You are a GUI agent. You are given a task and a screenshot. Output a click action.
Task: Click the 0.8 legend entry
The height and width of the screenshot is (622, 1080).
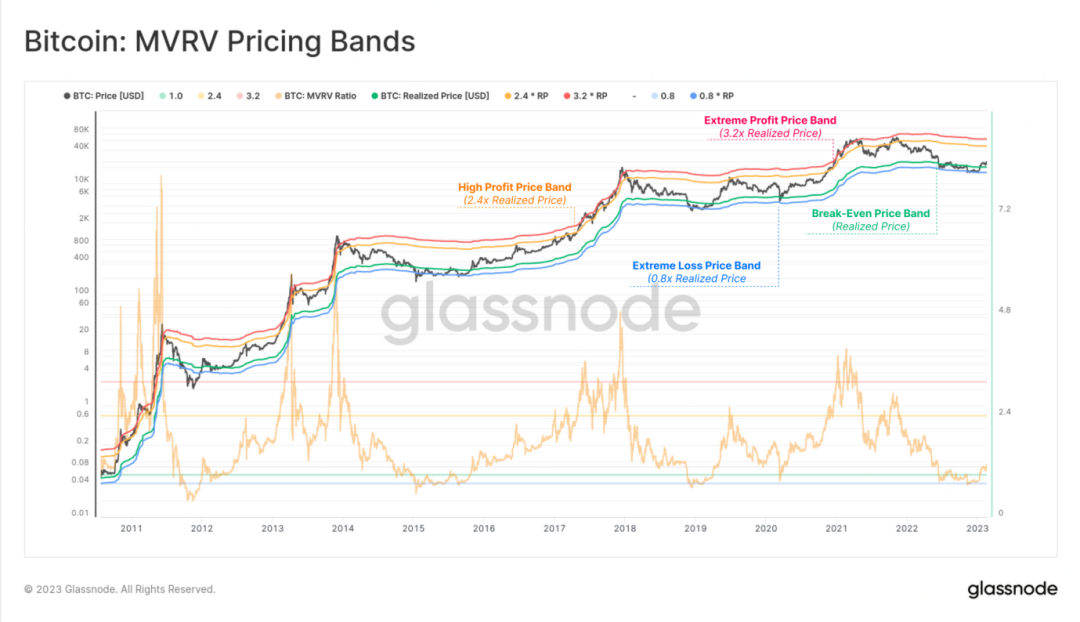(663, 96)
